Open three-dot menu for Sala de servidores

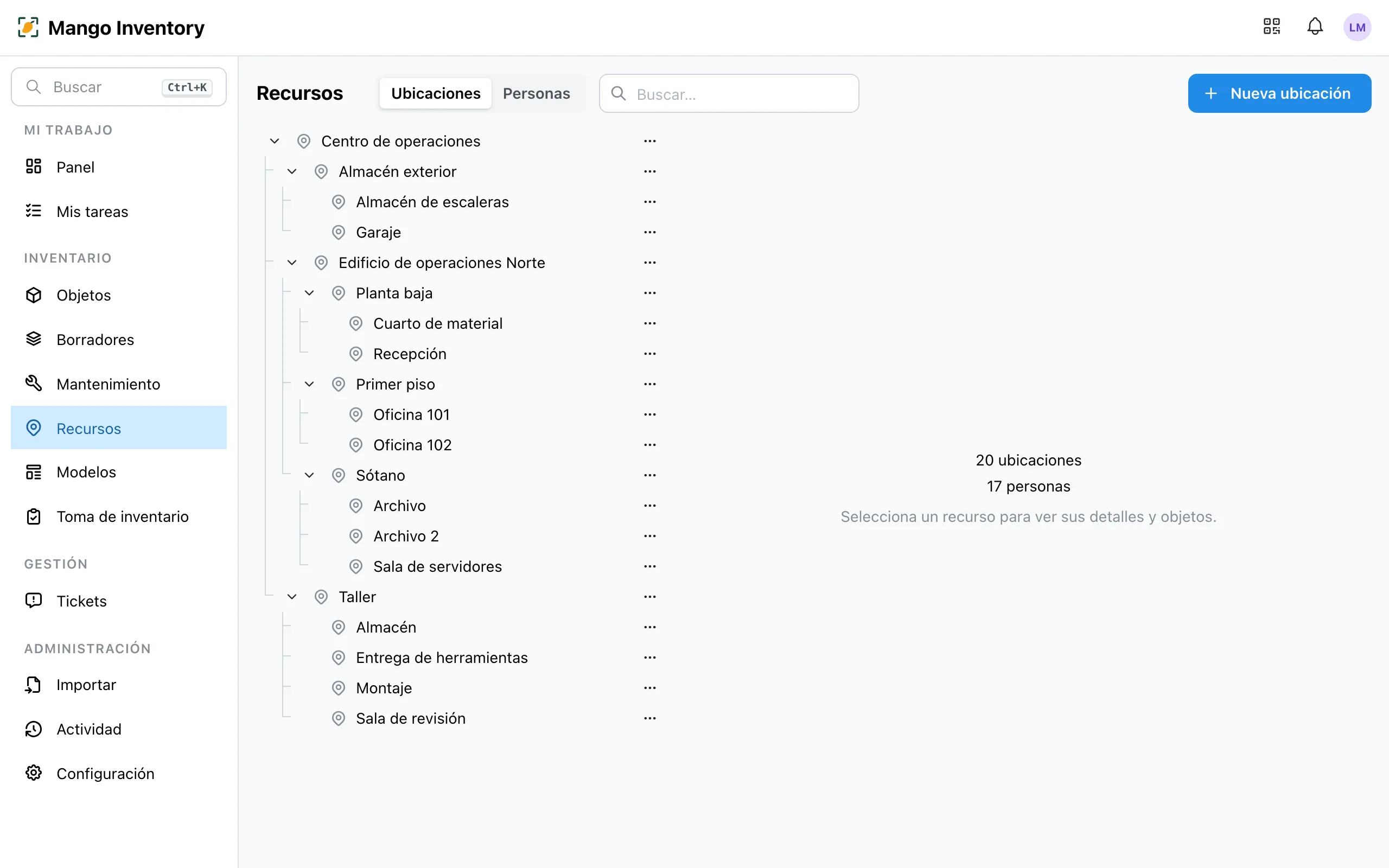[649, 566]
